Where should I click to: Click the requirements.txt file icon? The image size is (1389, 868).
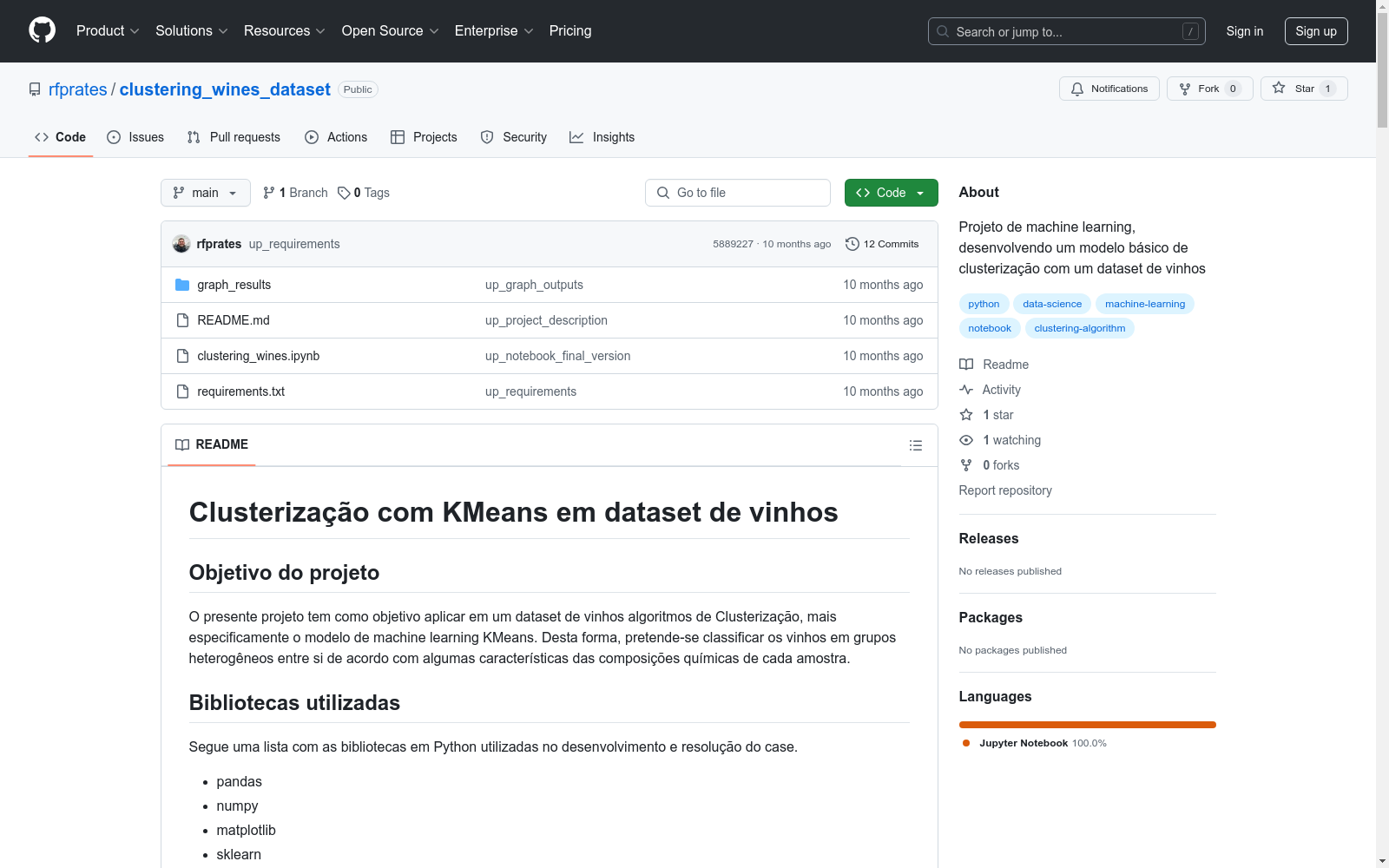182,391
